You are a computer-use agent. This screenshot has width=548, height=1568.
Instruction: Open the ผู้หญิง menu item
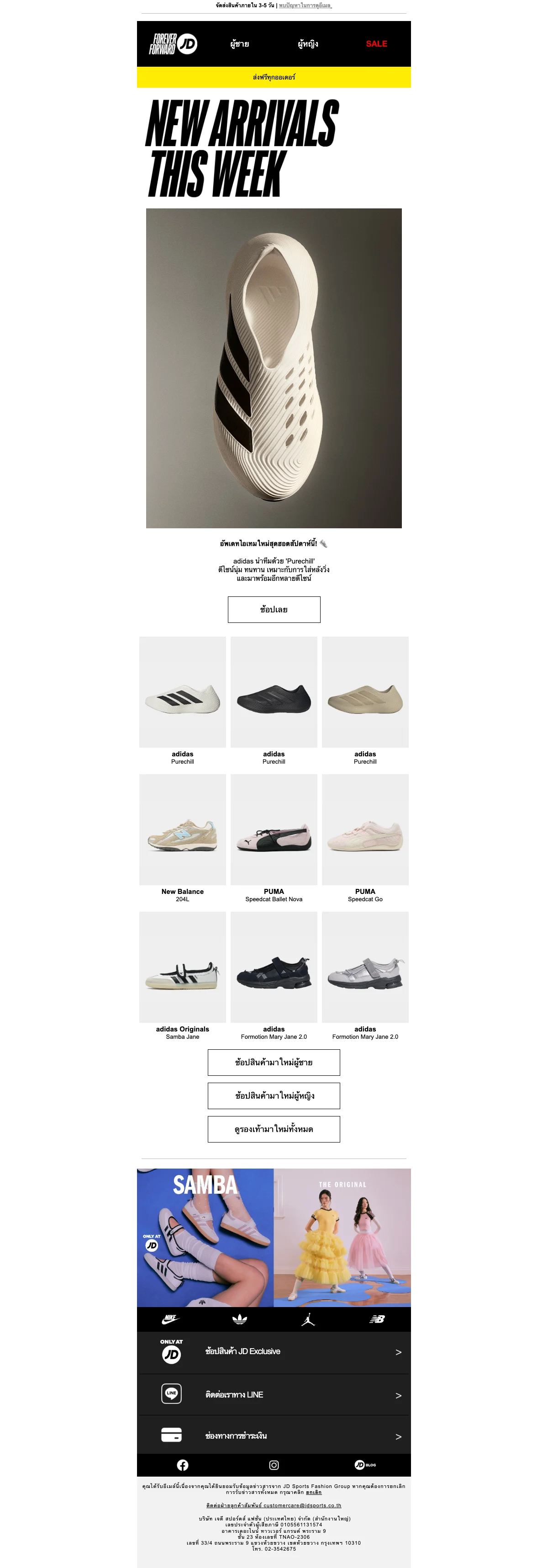click(308, 44)
